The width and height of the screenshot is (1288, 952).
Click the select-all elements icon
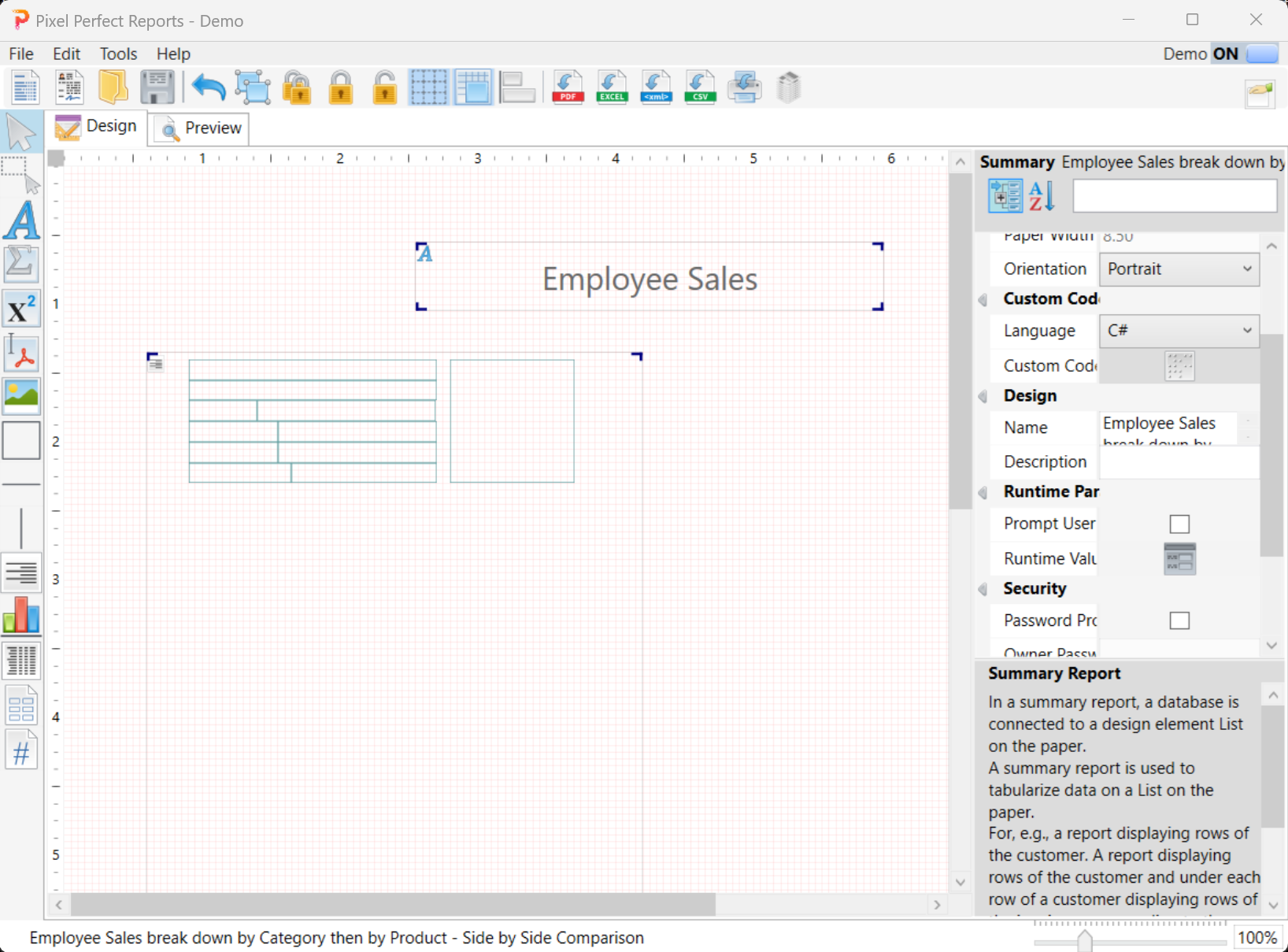coord(253,87)
